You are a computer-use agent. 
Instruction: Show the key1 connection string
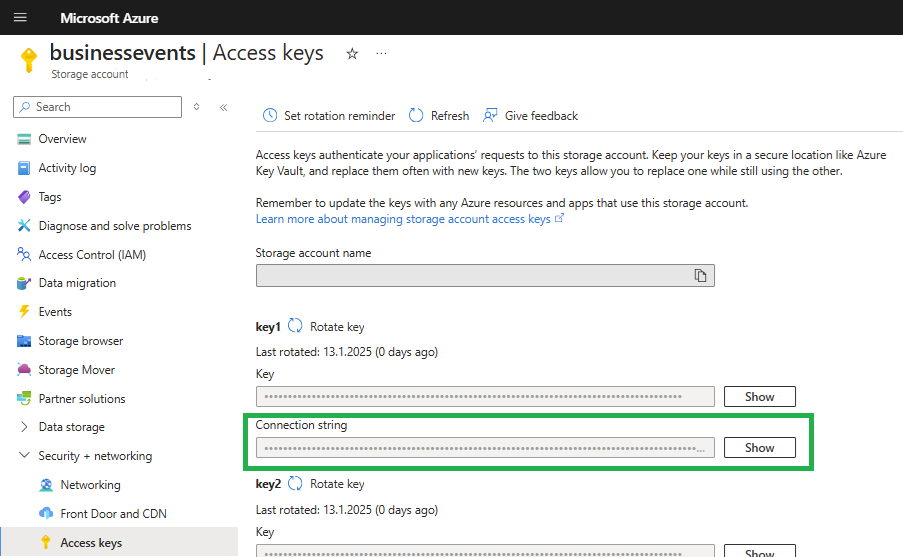tap(759, 448)
